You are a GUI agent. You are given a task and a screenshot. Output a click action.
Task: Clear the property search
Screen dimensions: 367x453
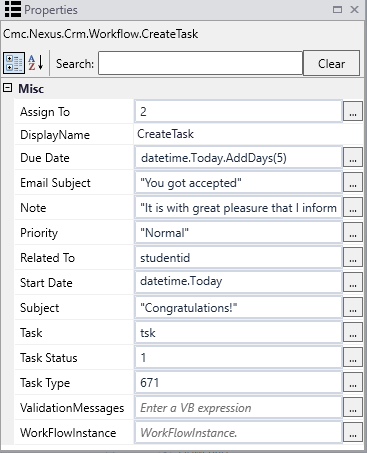(x=331, y=63)
